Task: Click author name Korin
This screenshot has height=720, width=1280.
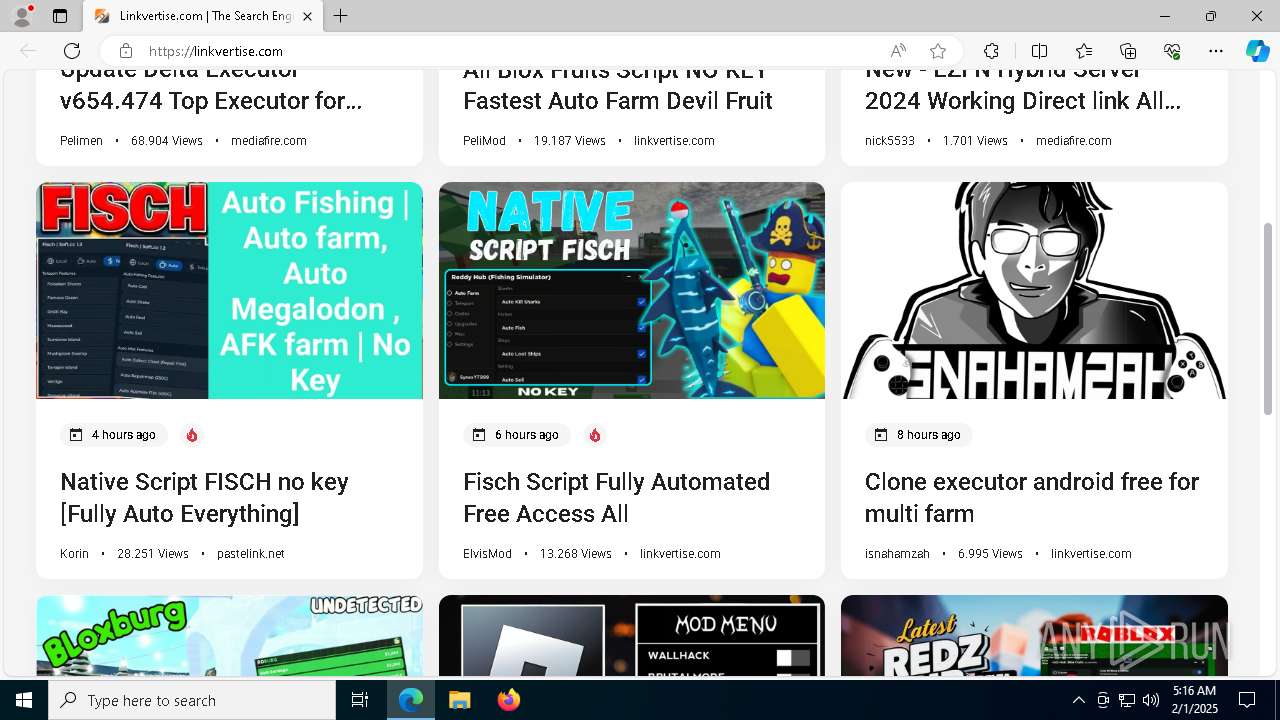Action: (74, 553)
